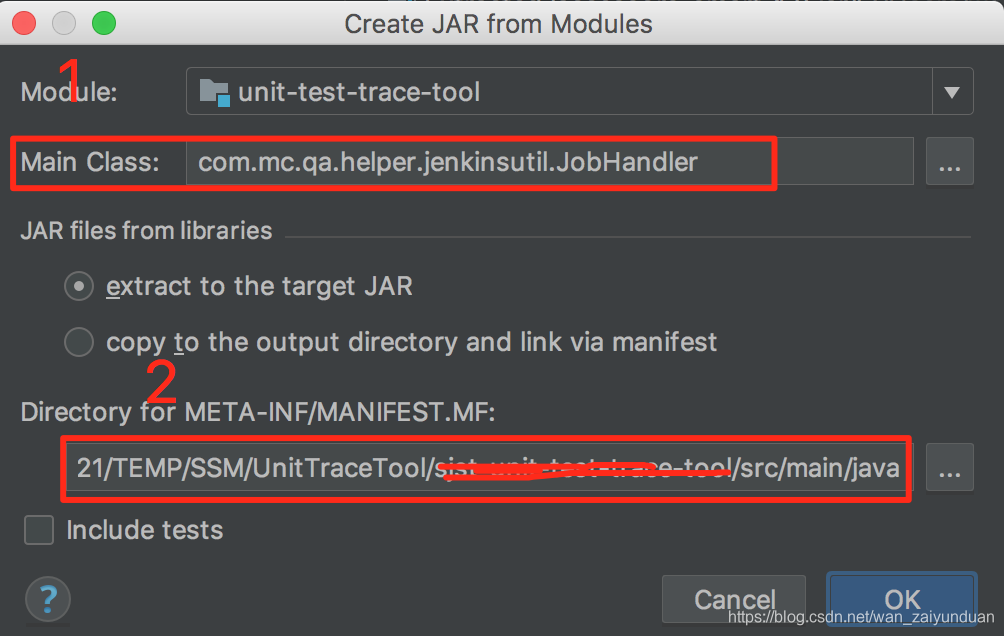1004x636 pixels.
Task: Click the yellow minimize window button
Action: (64, 23)
